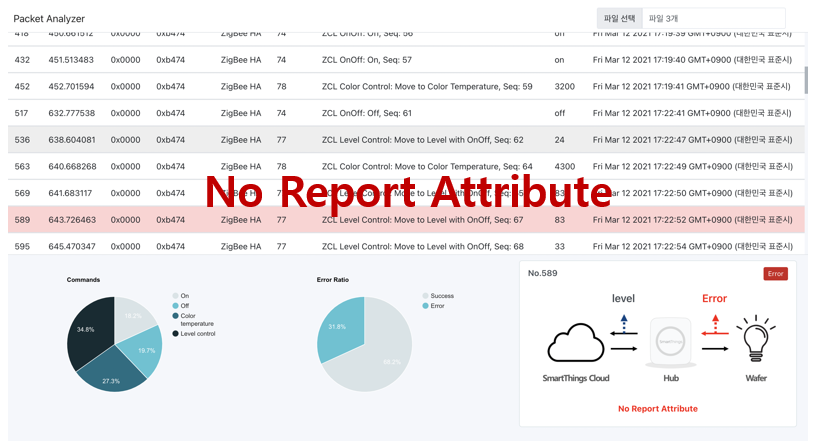Click the SmartThings Hub icon
This screenshot has height=448, width=813.
(670, 342)
